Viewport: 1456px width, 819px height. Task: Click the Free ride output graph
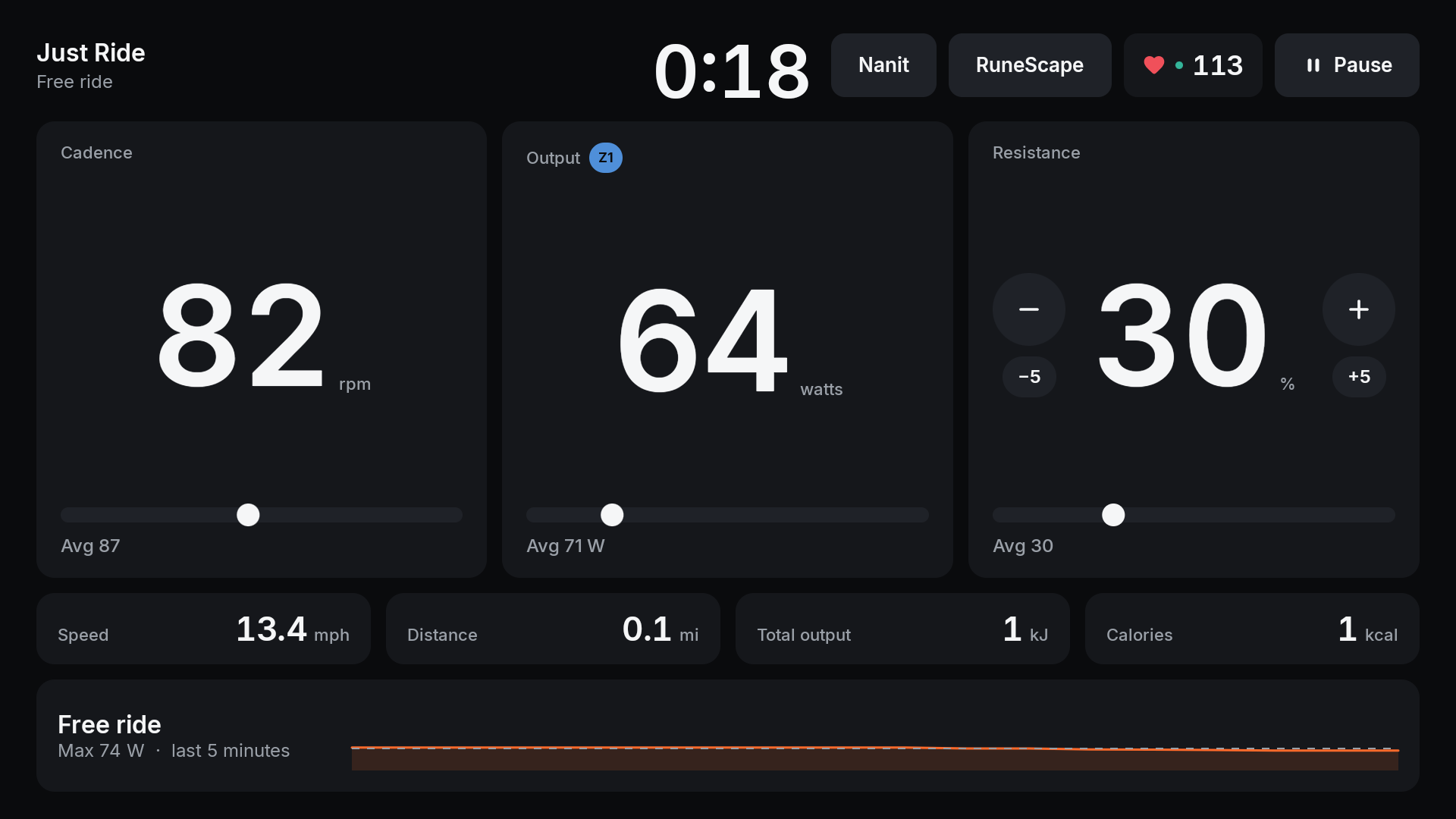click(x=875, y=758)
